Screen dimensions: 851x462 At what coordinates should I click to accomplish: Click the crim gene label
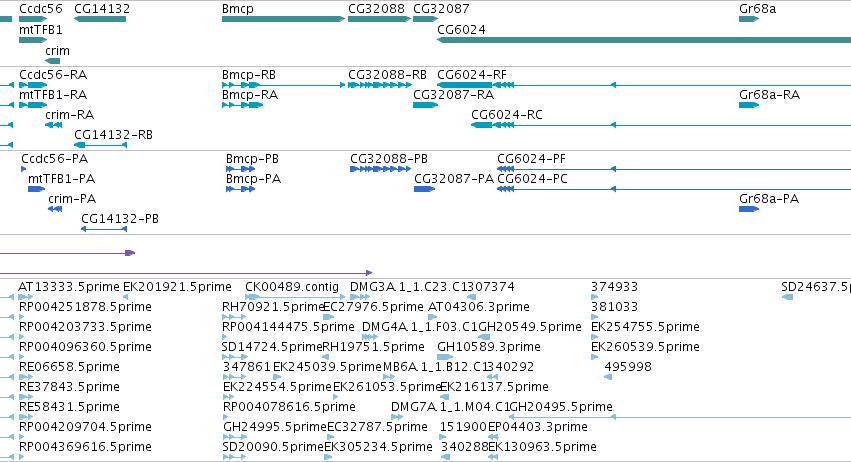[x=58, y=50]
